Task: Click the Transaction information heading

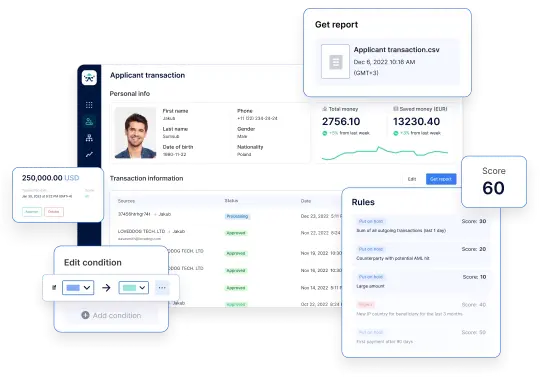Action: (x=146, y=178)
